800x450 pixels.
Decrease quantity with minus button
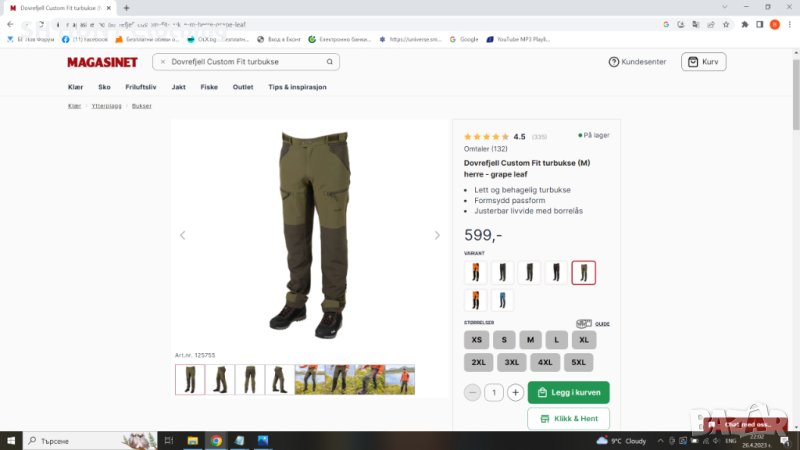pyautogui.click(x=473, y=393)
